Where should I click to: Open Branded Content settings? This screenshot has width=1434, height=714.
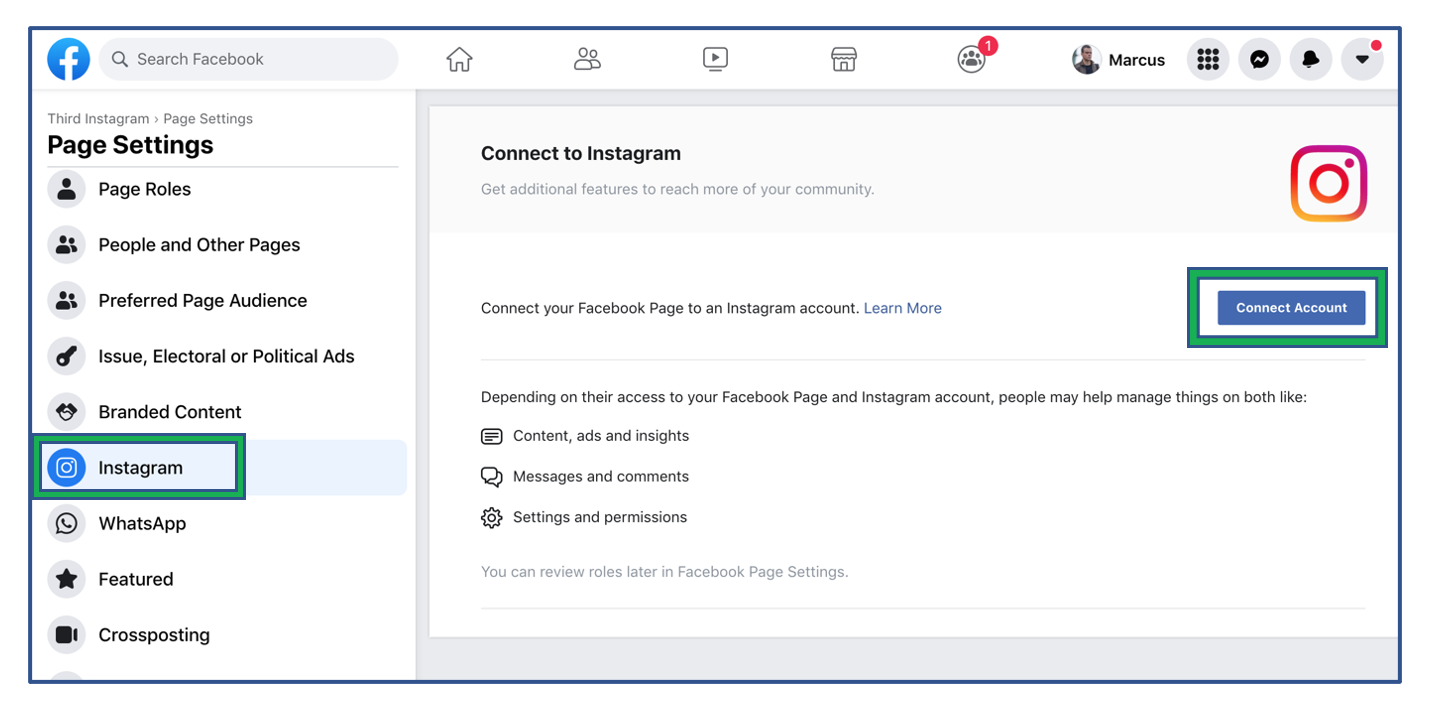[x=222, y=412]
